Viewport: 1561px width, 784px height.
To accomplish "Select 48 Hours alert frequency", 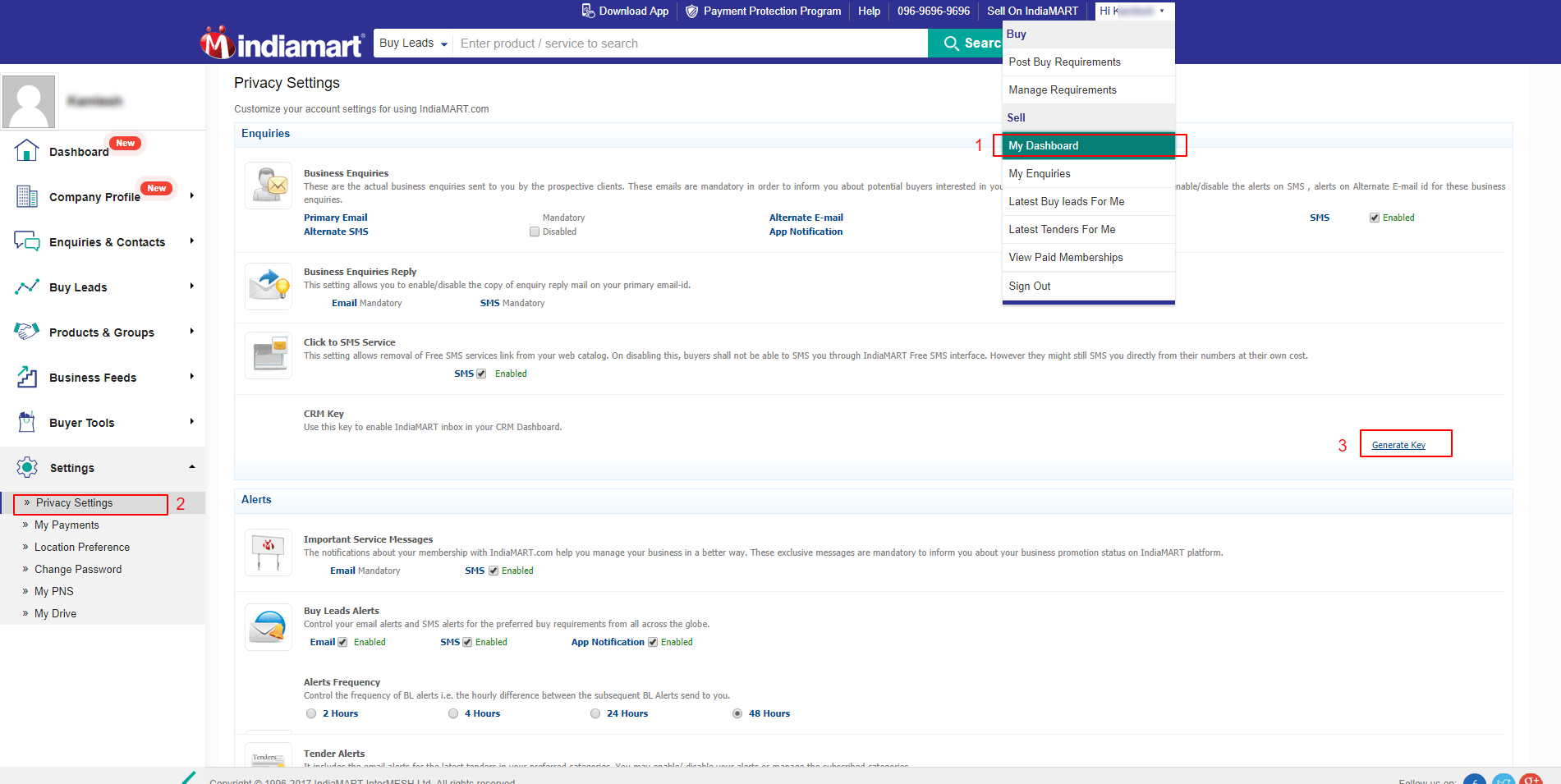I will tap(737, 713).
